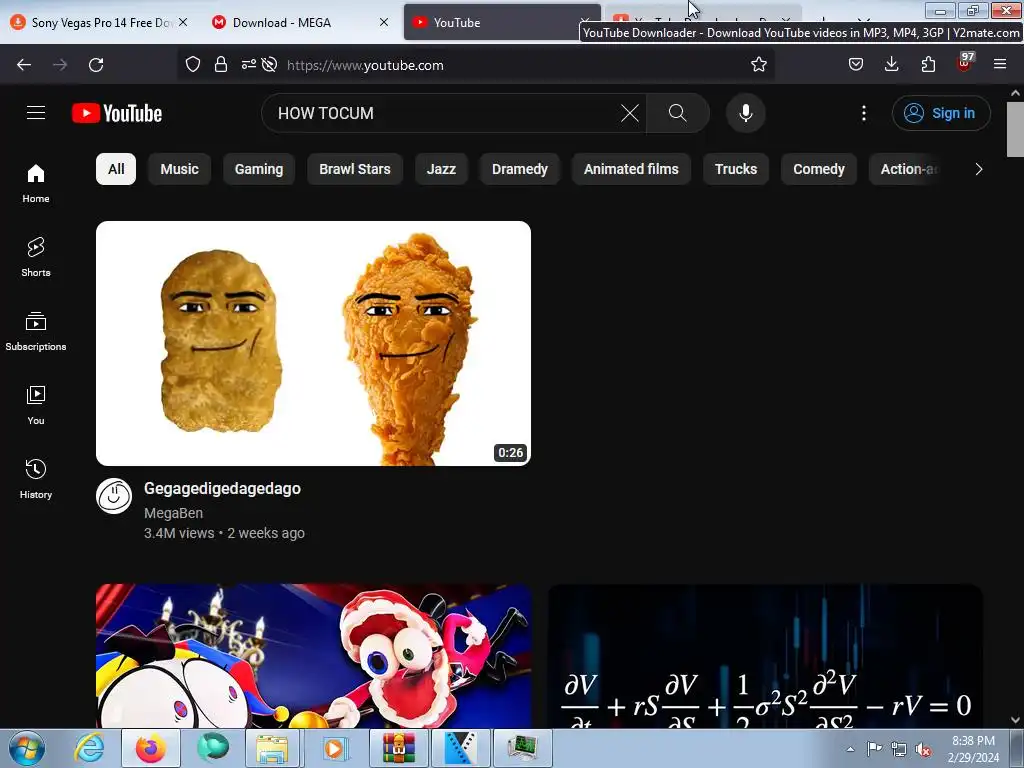Select the Dramedy filter chip
Image resolution: width=1024 pixels, height=768 pixels.
pyautogui.click(x=520, y=169)
